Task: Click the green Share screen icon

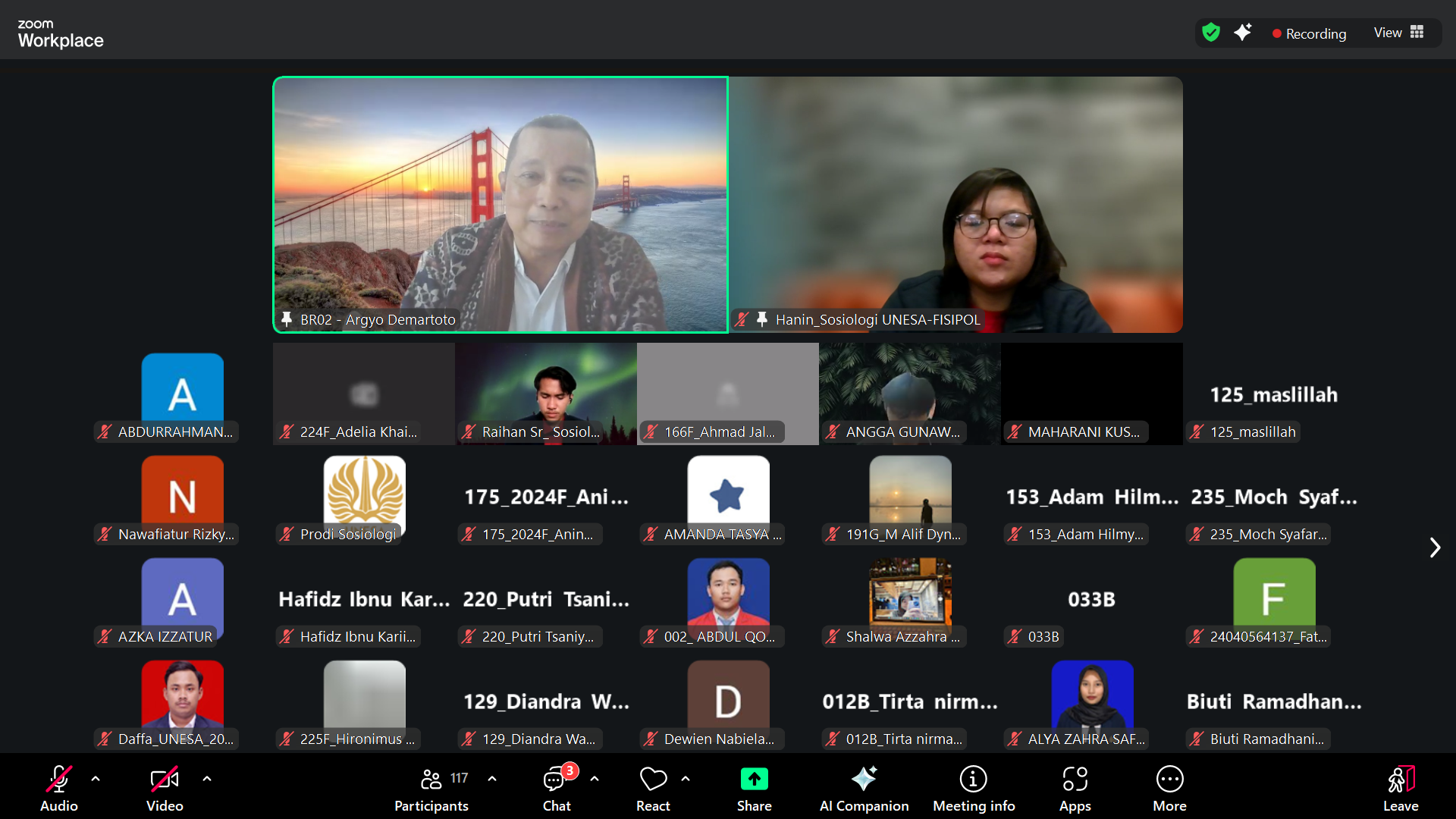Action: [x=754, y=780]
